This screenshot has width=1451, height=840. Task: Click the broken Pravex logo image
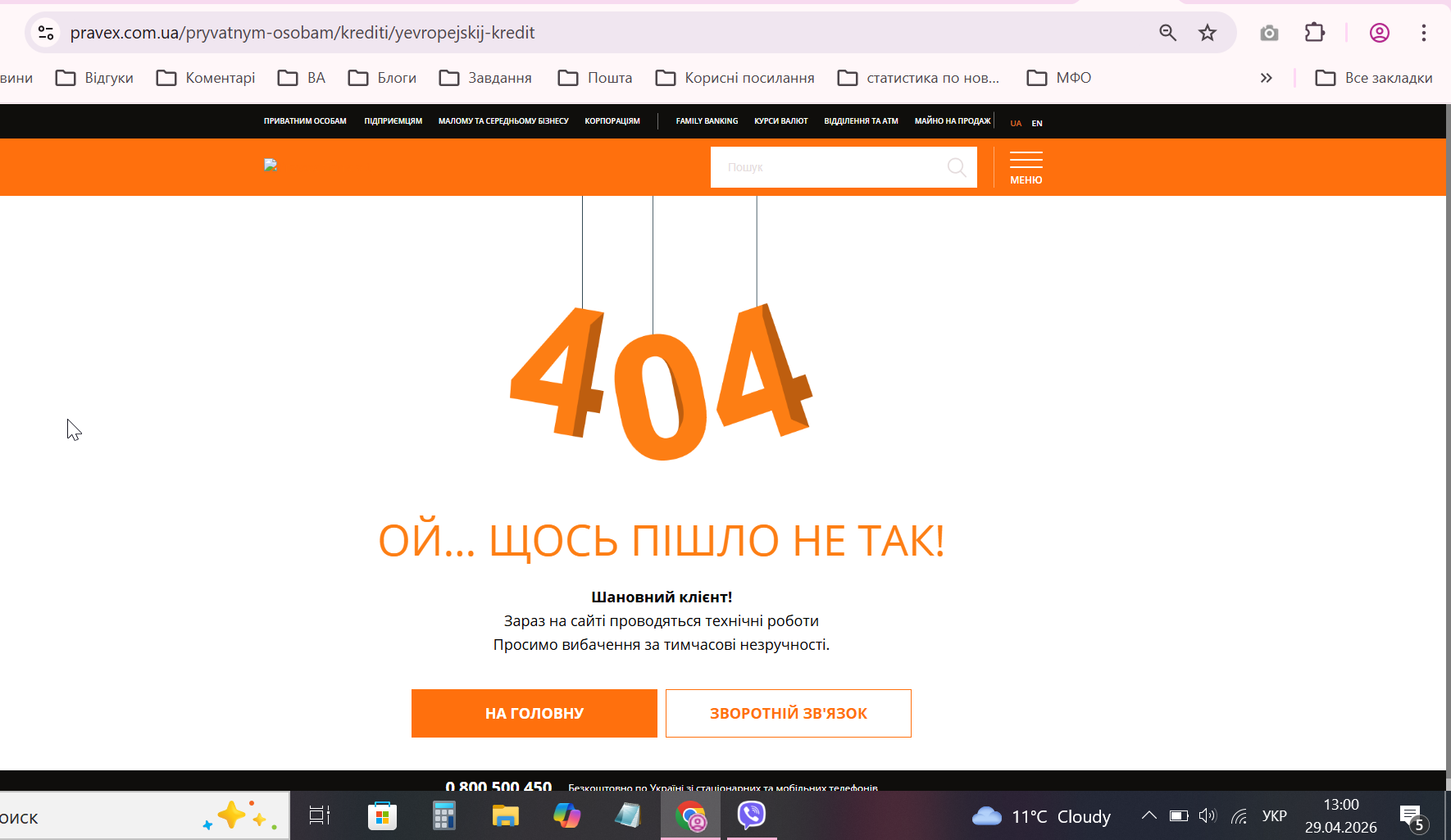pos(271,165)
